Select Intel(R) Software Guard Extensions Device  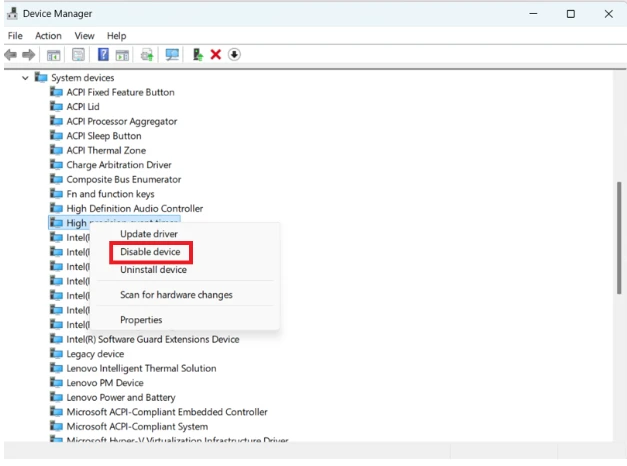153,339
